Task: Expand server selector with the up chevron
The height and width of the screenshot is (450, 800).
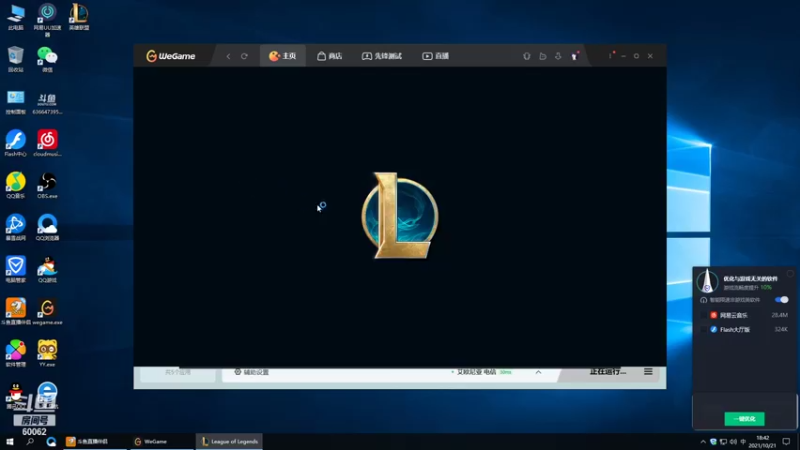Action: tap(538, 372)
